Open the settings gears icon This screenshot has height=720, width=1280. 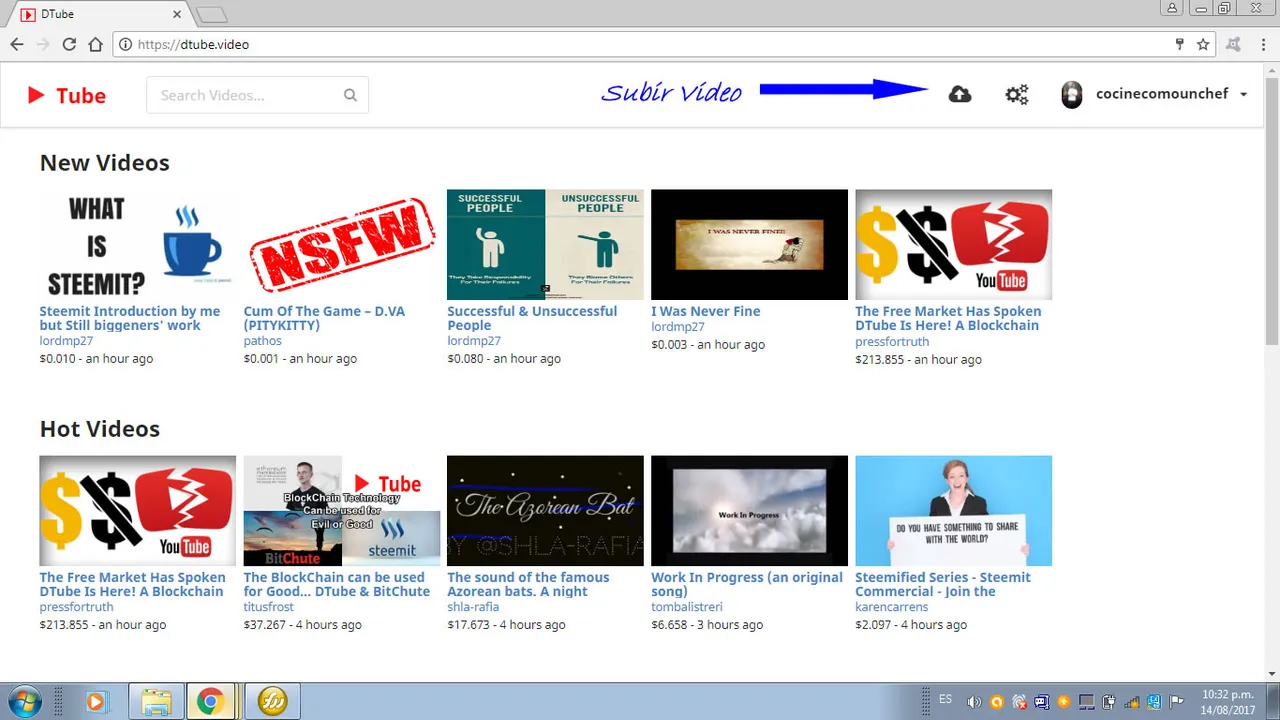pos(1016,94)
